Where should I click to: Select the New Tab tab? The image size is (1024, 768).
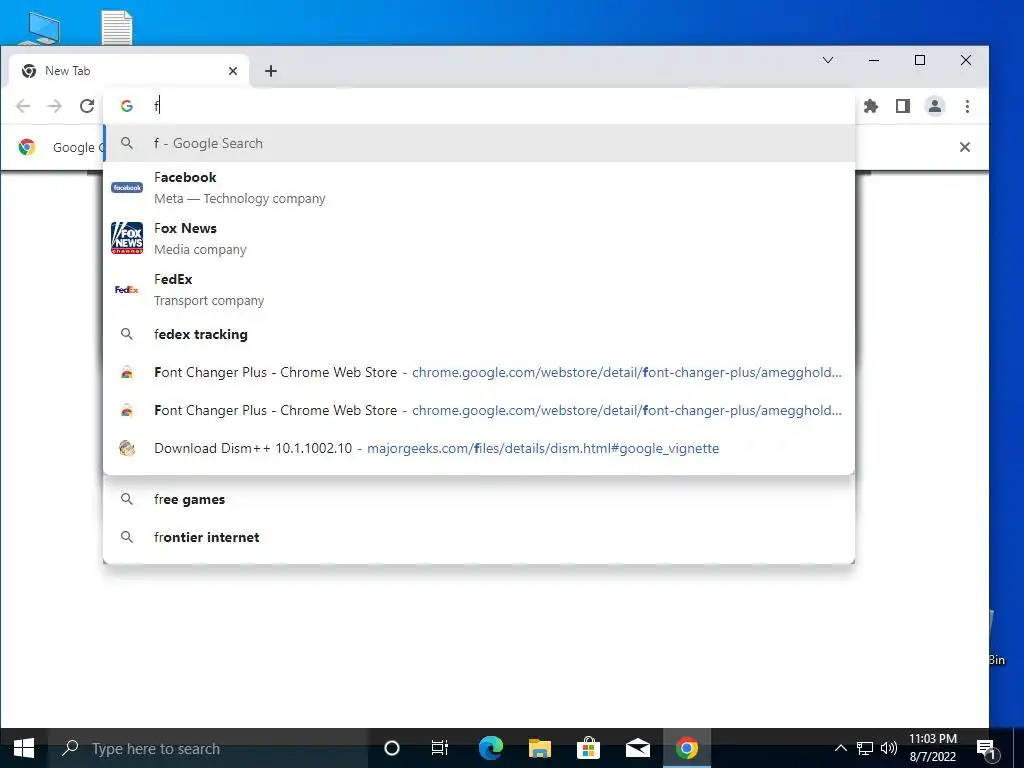pos(128,71)
